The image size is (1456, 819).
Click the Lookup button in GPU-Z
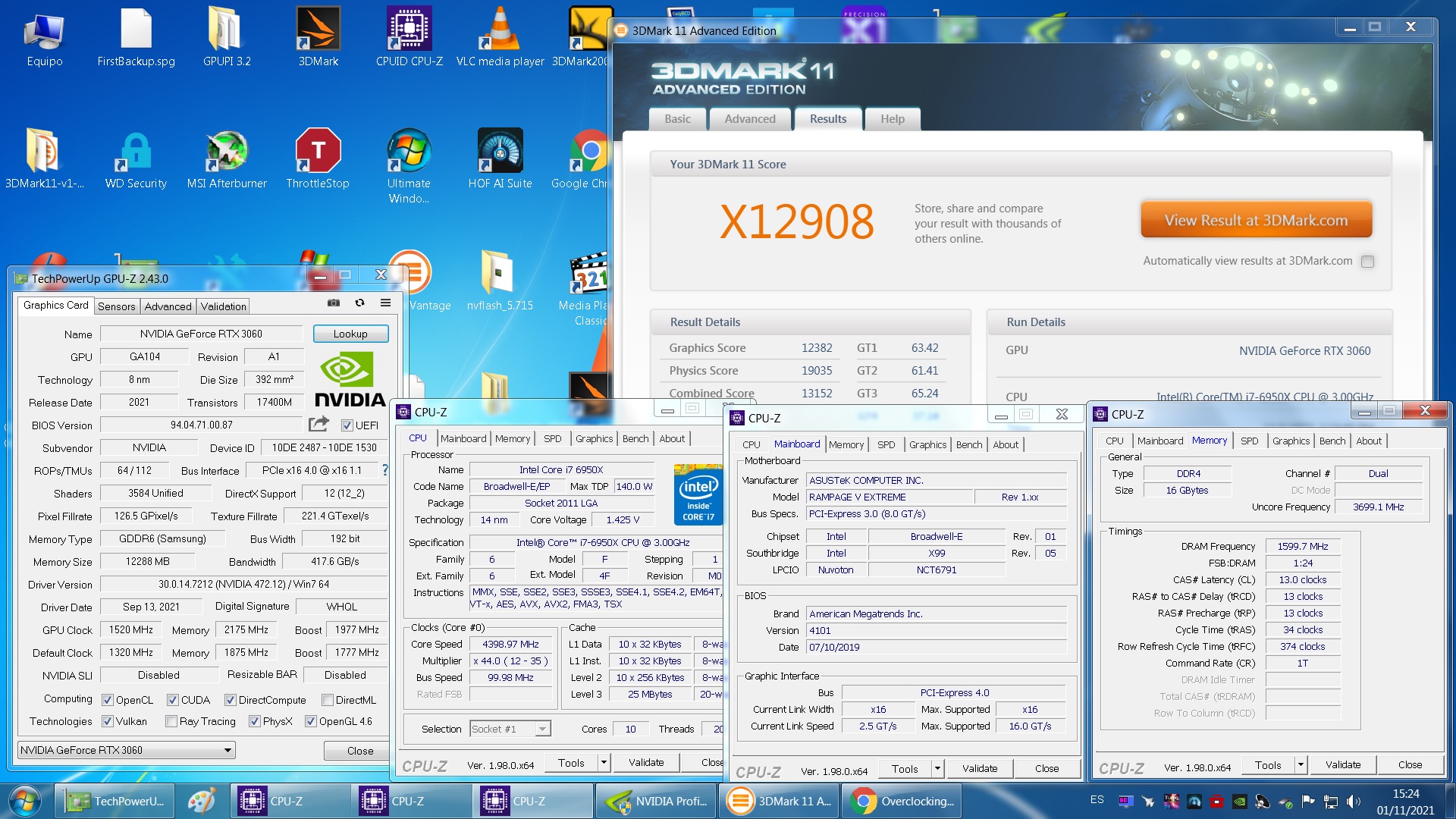(350, 334)
